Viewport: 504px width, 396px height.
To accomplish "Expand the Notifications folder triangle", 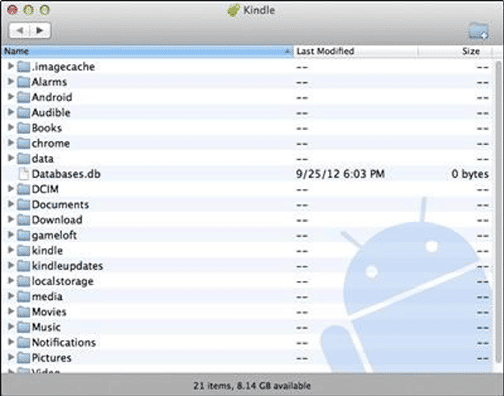I will pyautogui.click(x=11, y=342).
